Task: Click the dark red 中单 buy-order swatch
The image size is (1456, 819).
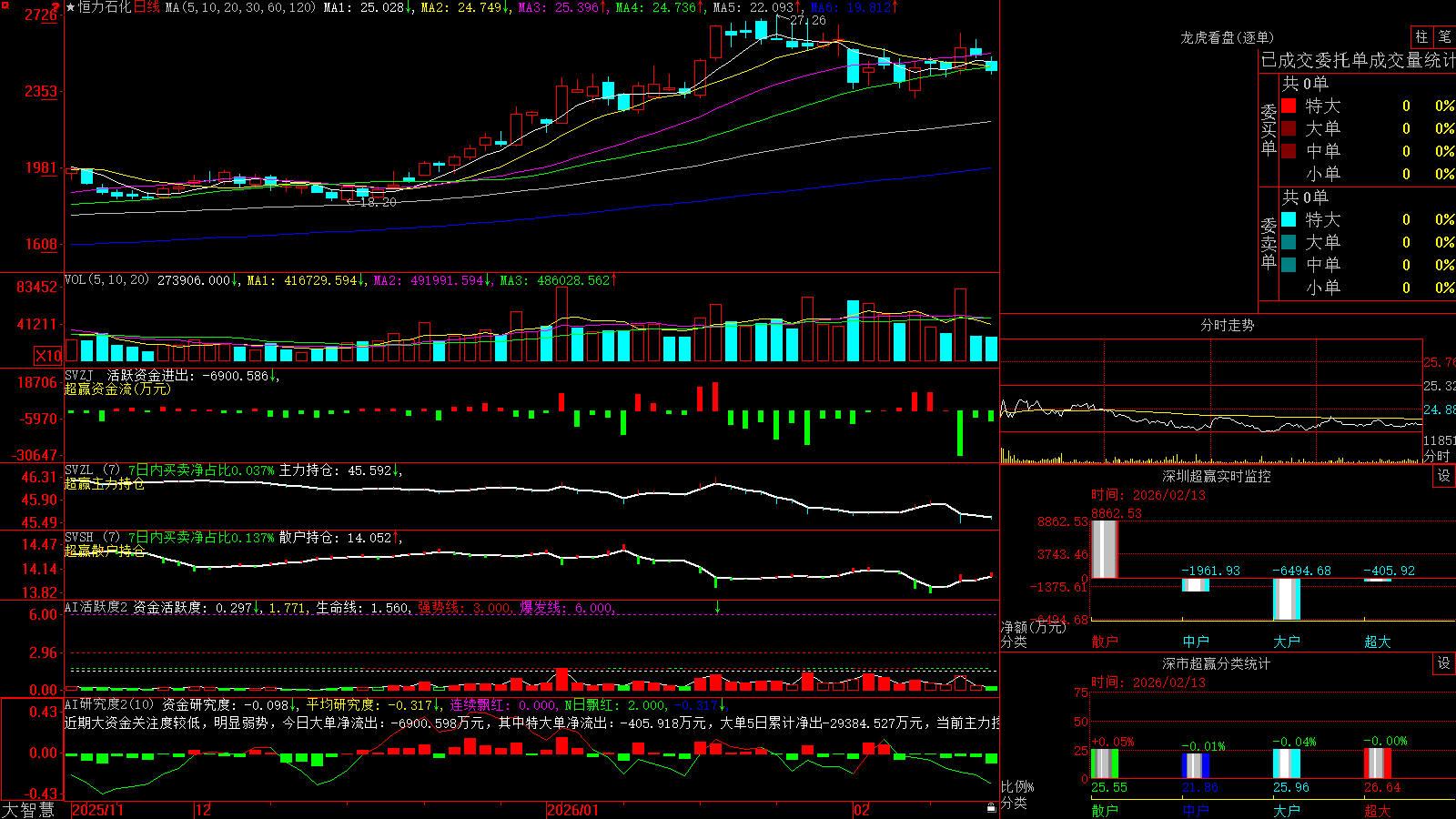Action: coord(1289,150)
